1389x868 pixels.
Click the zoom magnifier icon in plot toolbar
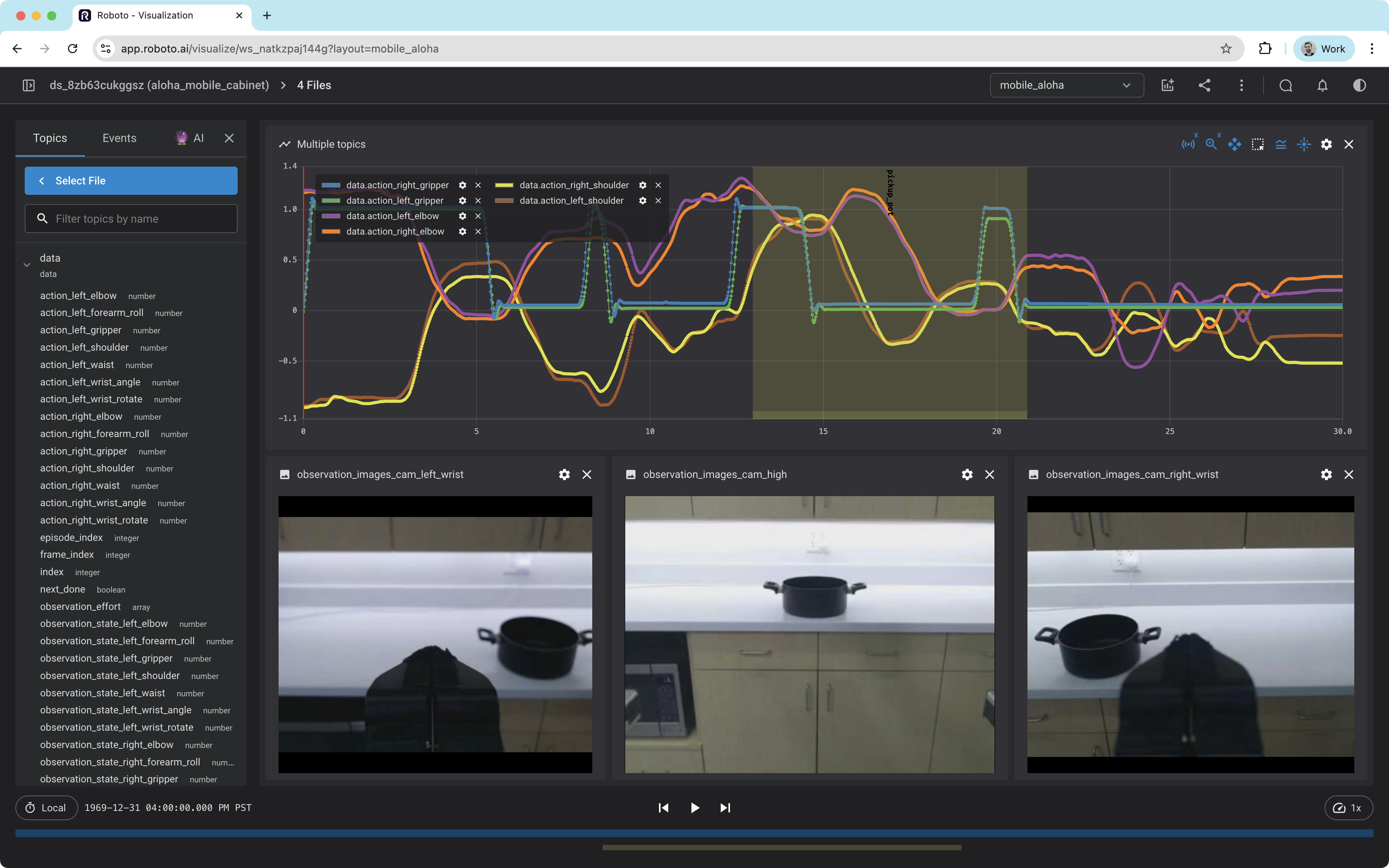click(1211, 144)
